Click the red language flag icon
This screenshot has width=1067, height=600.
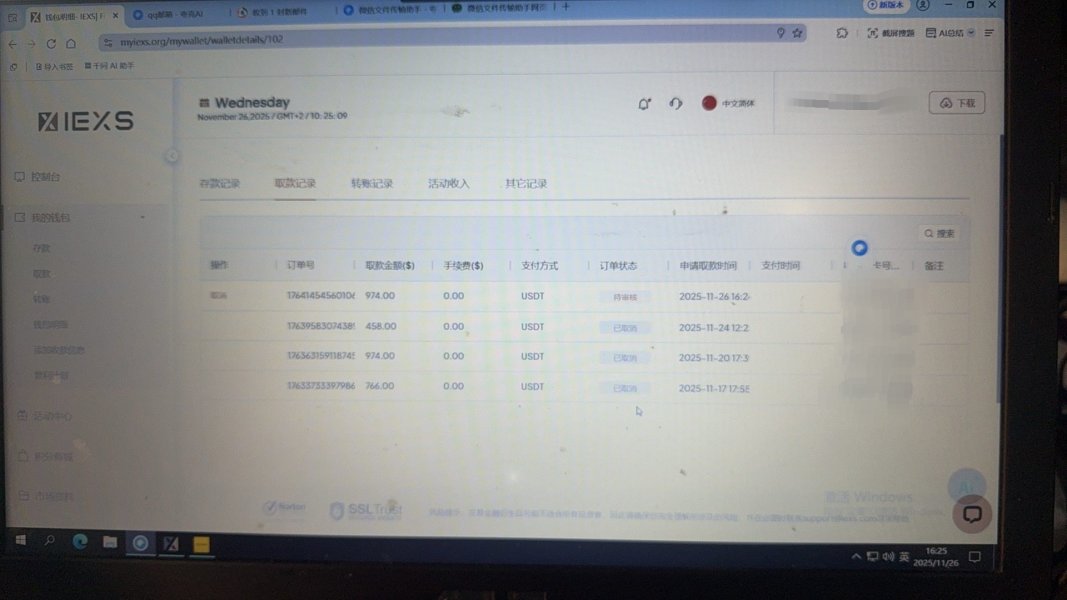708,103
